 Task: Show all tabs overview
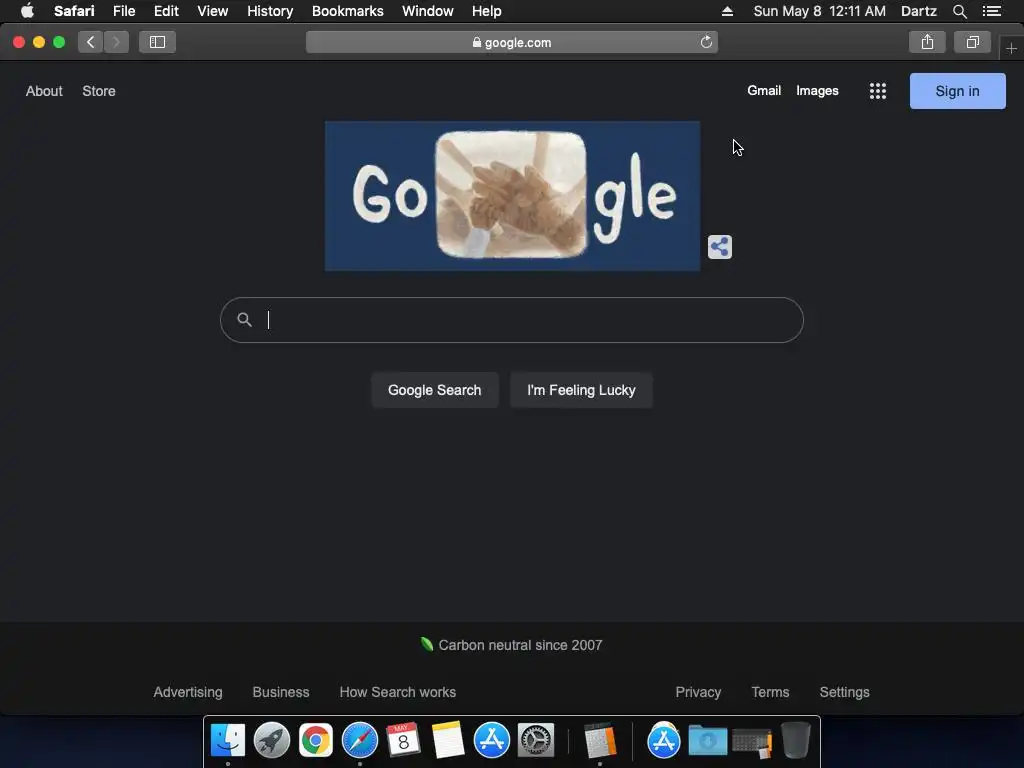[972, 42]
